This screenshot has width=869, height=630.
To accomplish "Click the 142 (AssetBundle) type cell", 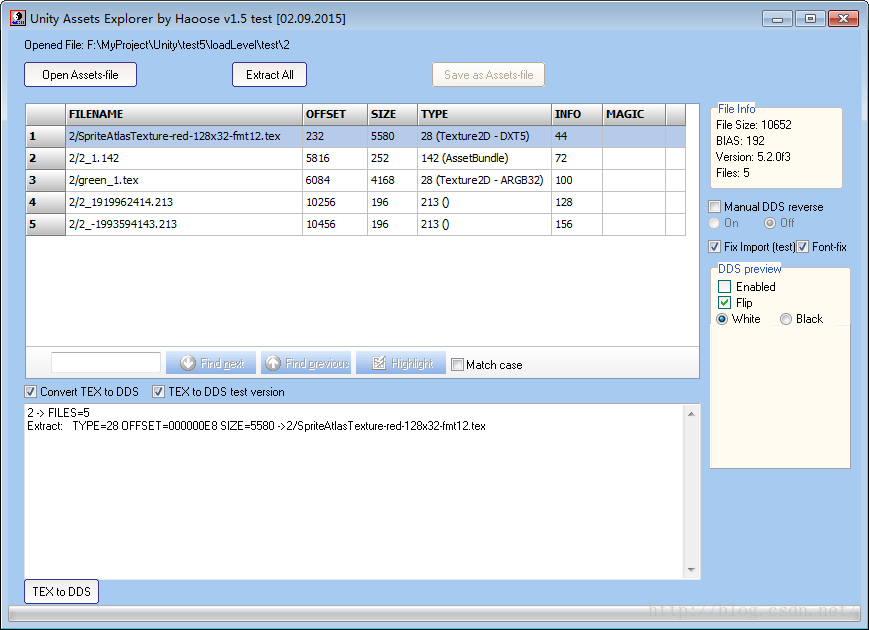I will tap(484, 158).
